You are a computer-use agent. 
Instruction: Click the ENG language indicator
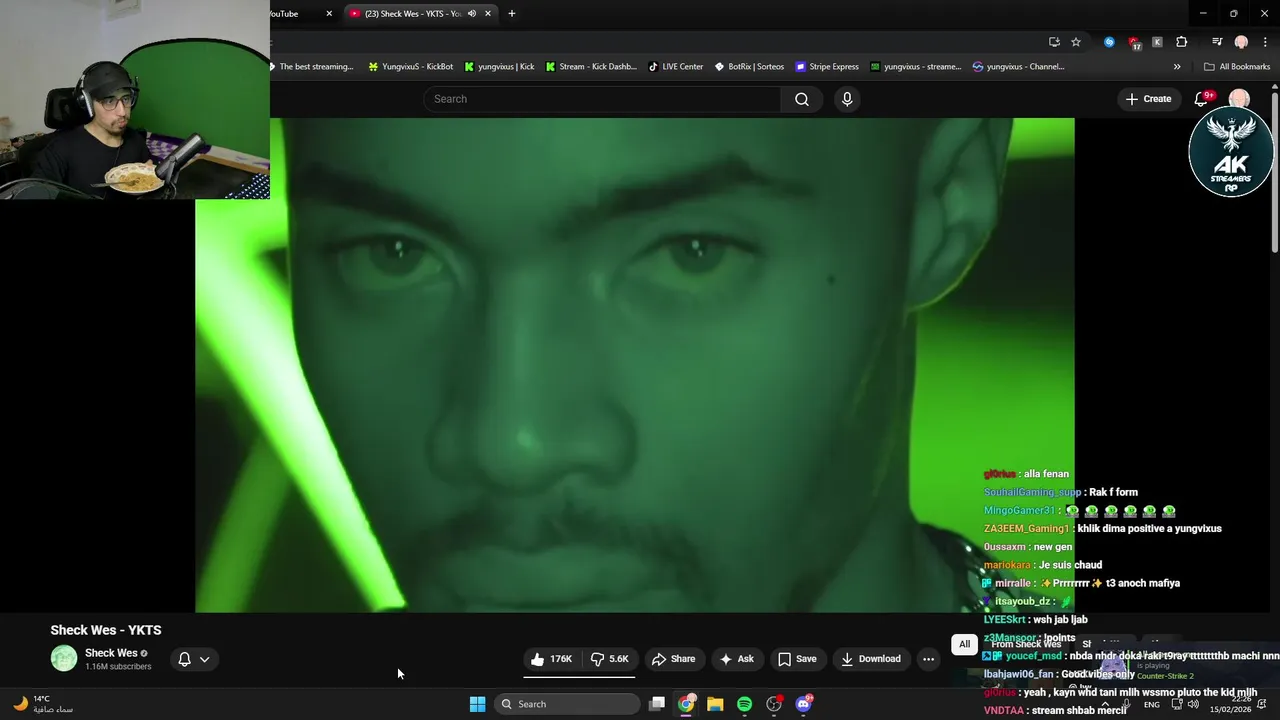point(1152,705)
